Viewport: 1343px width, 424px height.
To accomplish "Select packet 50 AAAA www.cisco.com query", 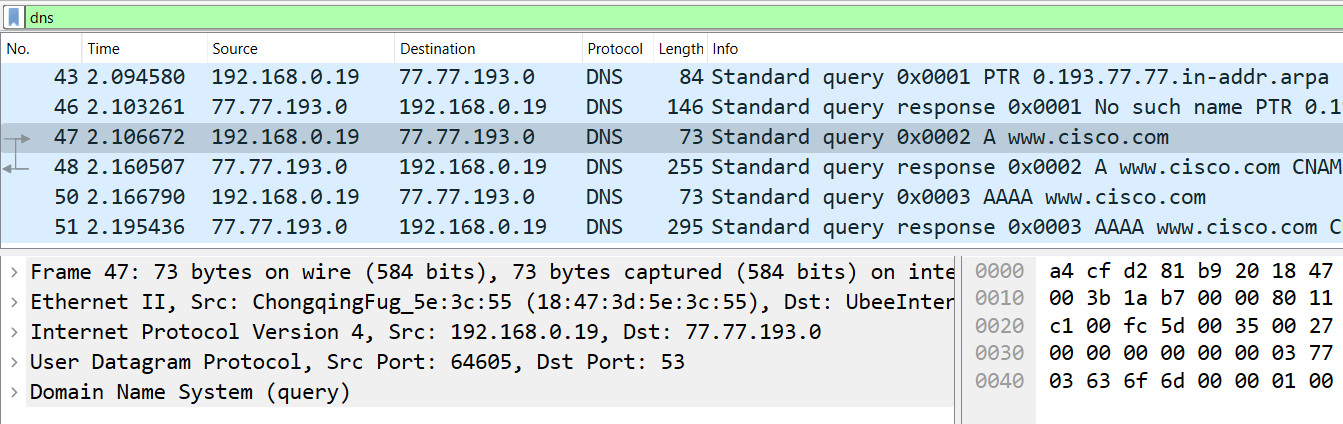I will click(x=600, y=197).
